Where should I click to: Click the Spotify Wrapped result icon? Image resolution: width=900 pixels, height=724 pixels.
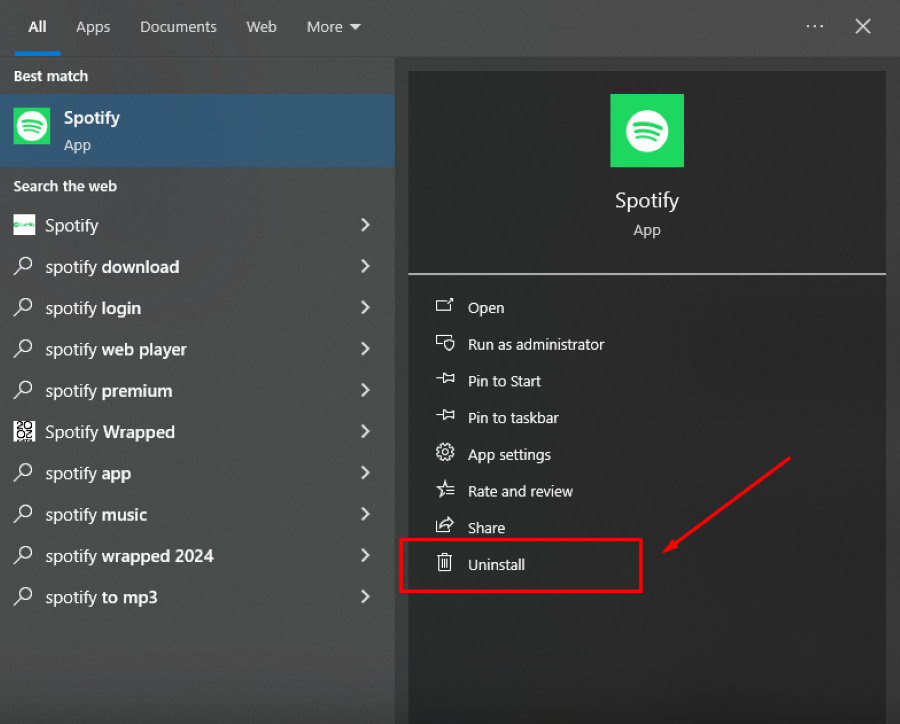click(24, 431)
